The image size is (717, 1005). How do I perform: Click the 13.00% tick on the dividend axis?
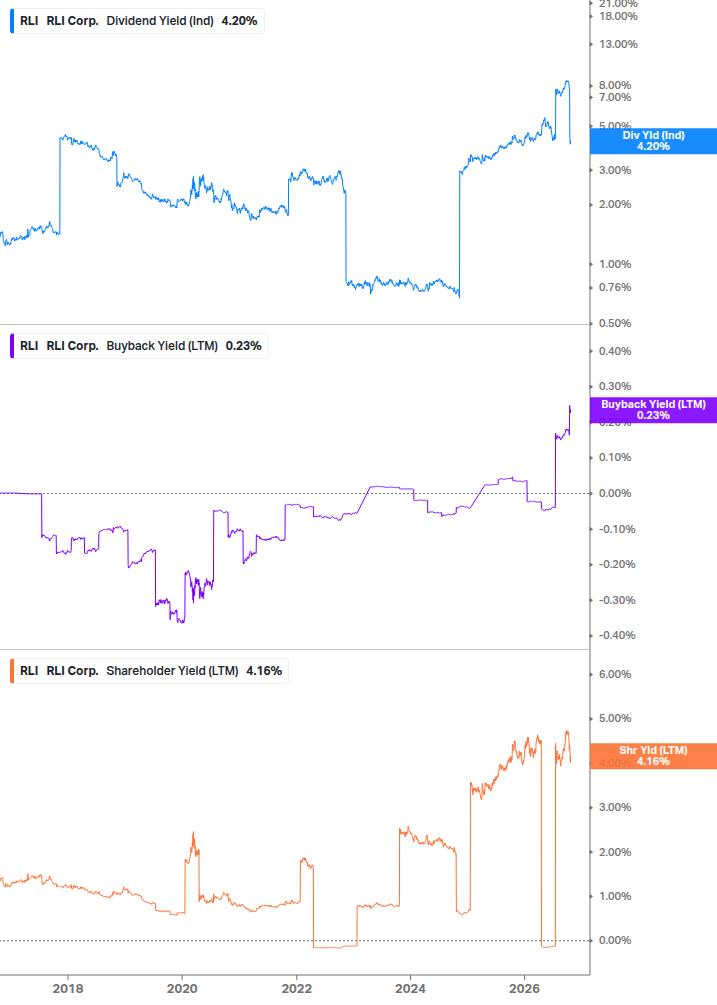(x=618, y=44)
